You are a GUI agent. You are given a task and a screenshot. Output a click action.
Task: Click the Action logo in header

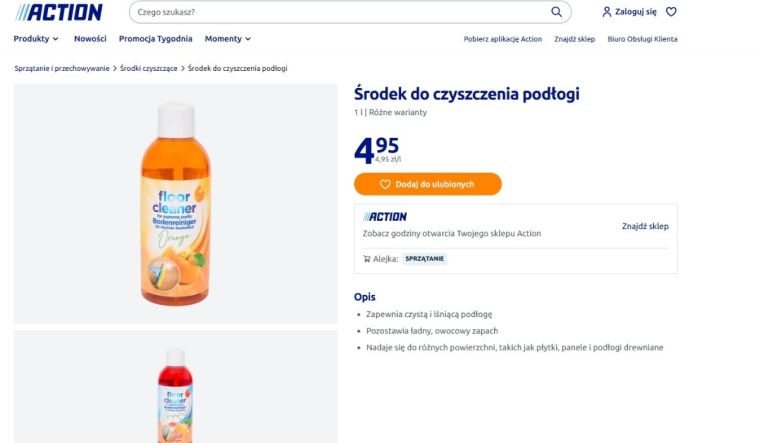coord(59,12)
